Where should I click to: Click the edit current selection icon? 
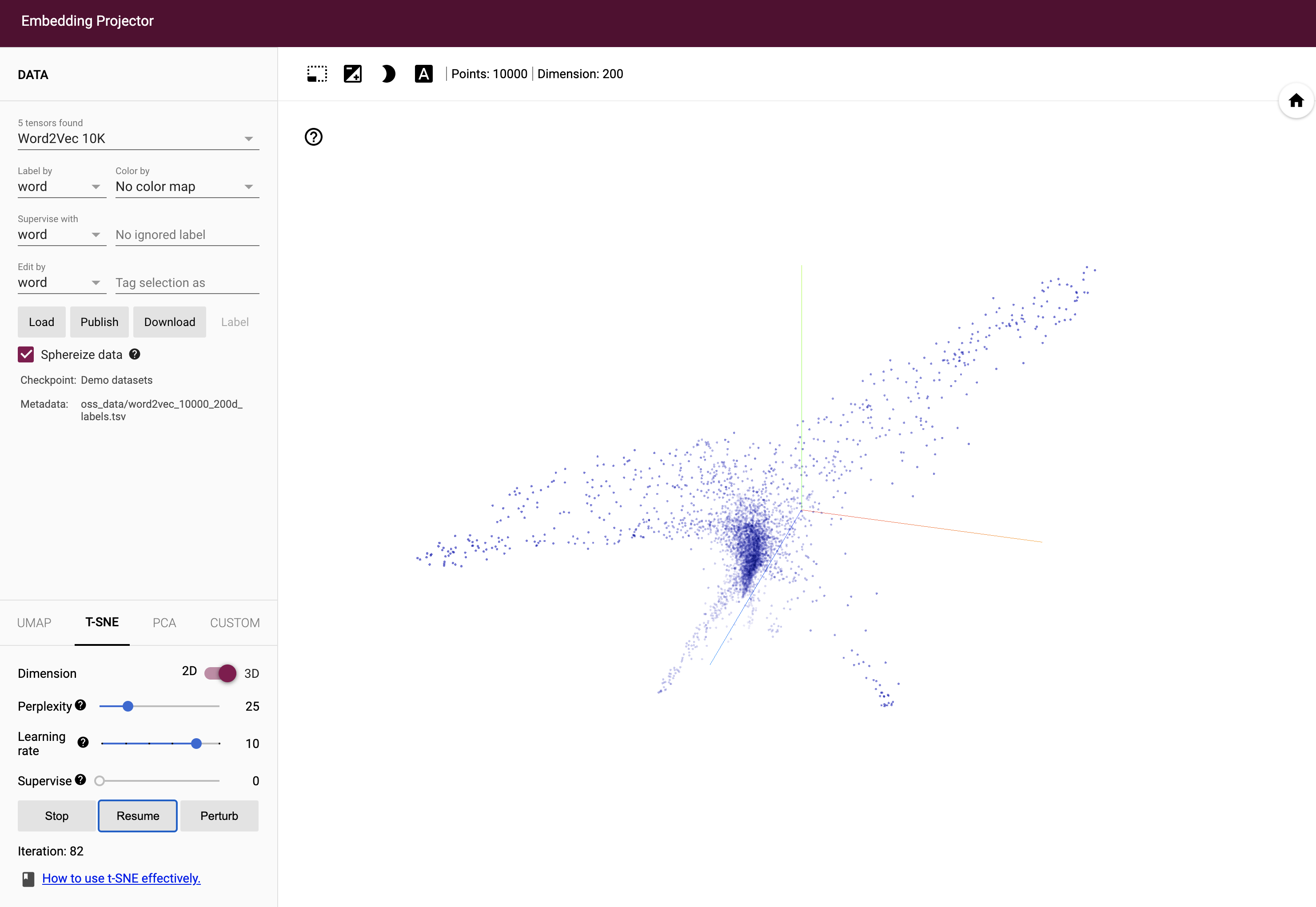click(352, 74)
